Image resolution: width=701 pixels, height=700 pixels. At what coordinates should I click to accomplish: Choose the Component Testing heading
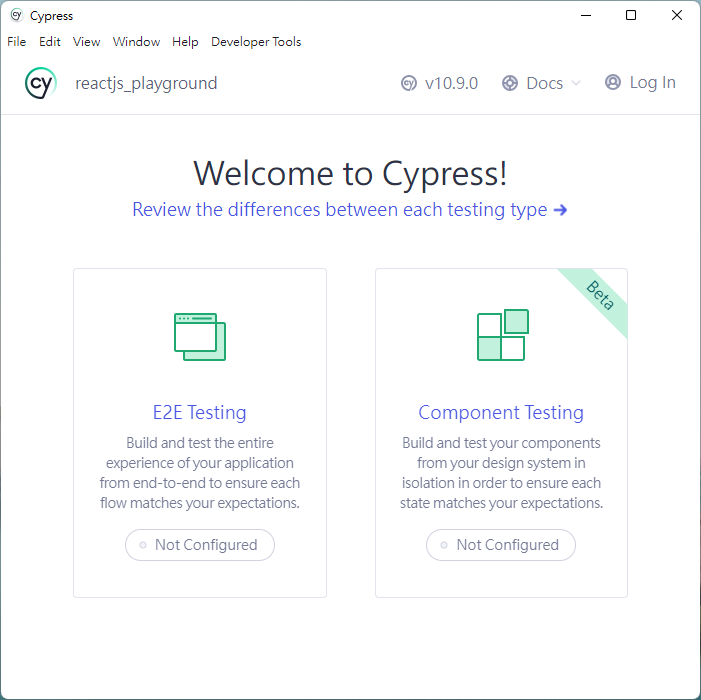click(x=501, y=412)
